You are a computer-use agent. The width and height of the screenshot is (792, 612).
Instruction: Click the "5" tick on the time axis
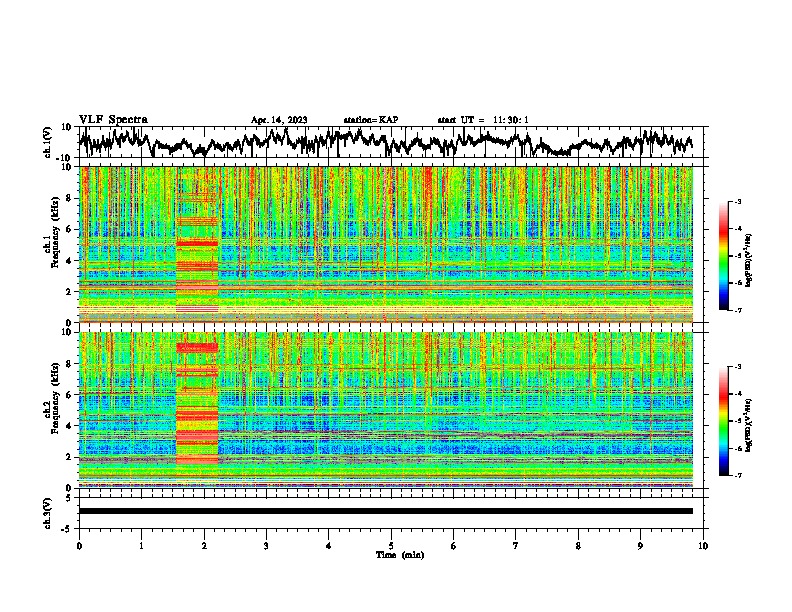click(x=391, y=546)
